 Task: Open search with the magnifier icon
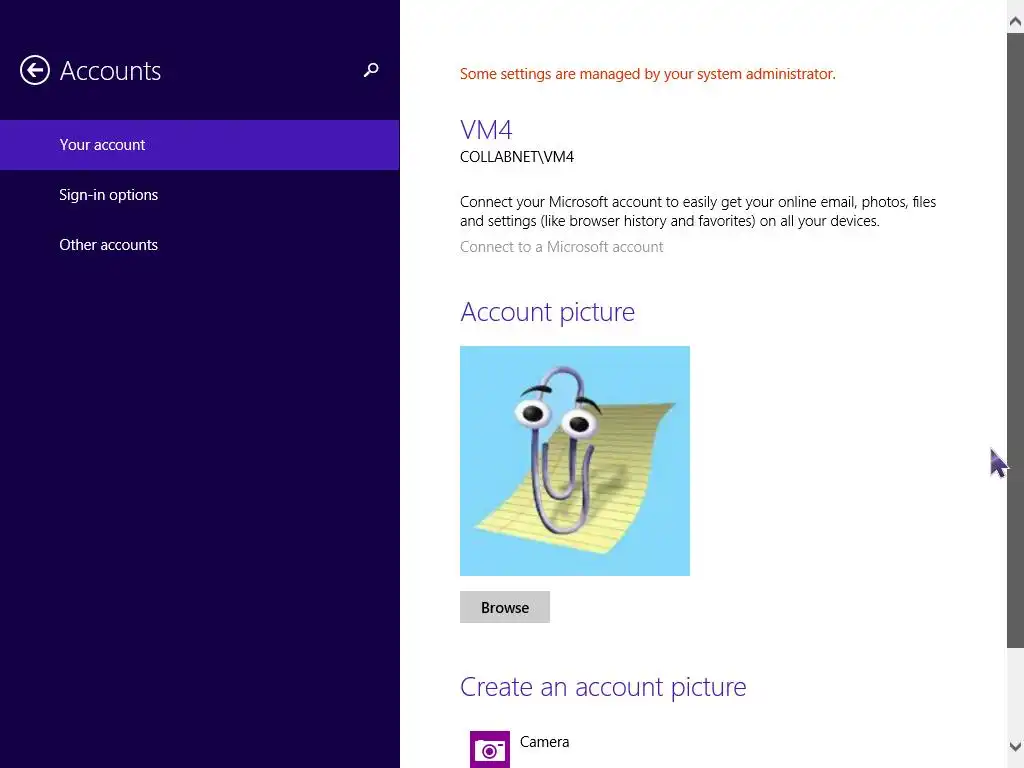(x=371, y=70)
